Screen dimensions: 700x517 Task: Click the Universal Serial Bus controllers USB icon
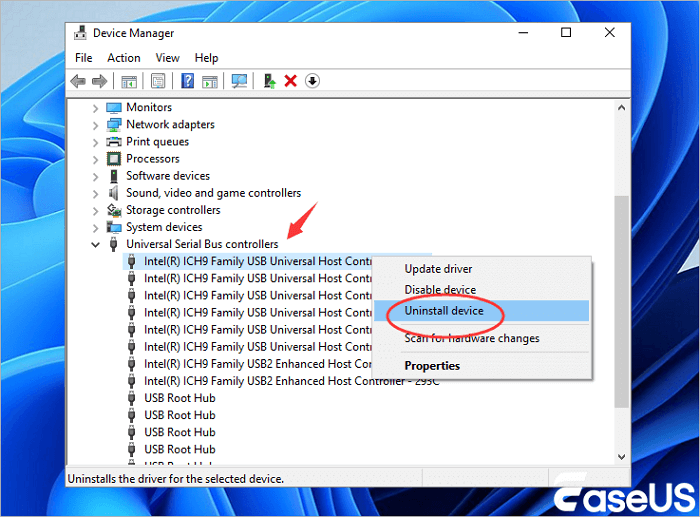coord(114,244)
